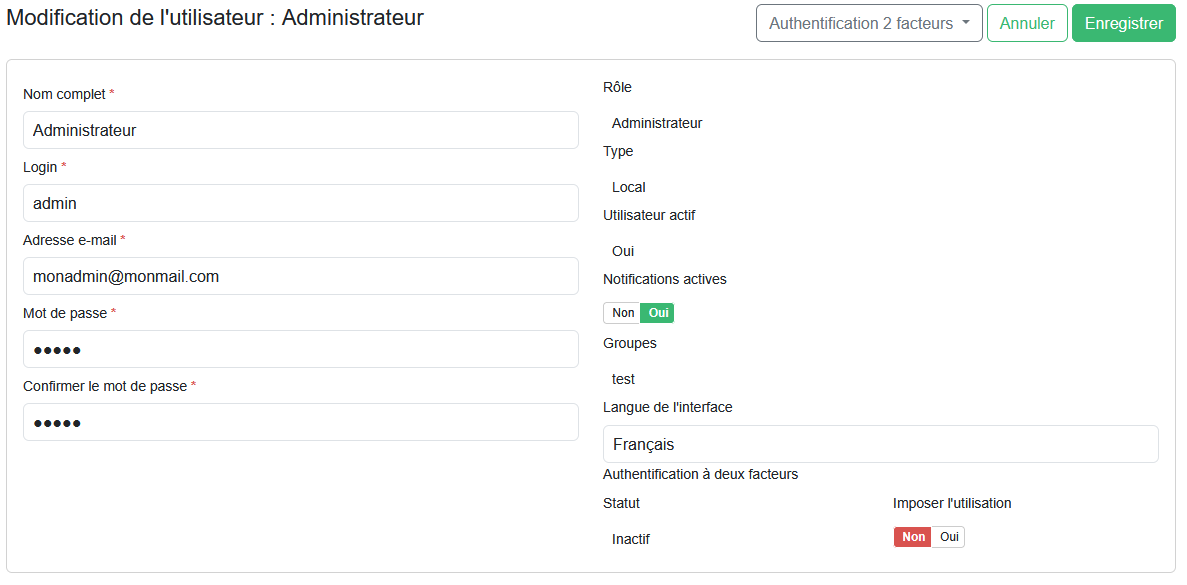
Task: Confirm Notifications actives stays on Oui
Action: [x=658, y=312]
